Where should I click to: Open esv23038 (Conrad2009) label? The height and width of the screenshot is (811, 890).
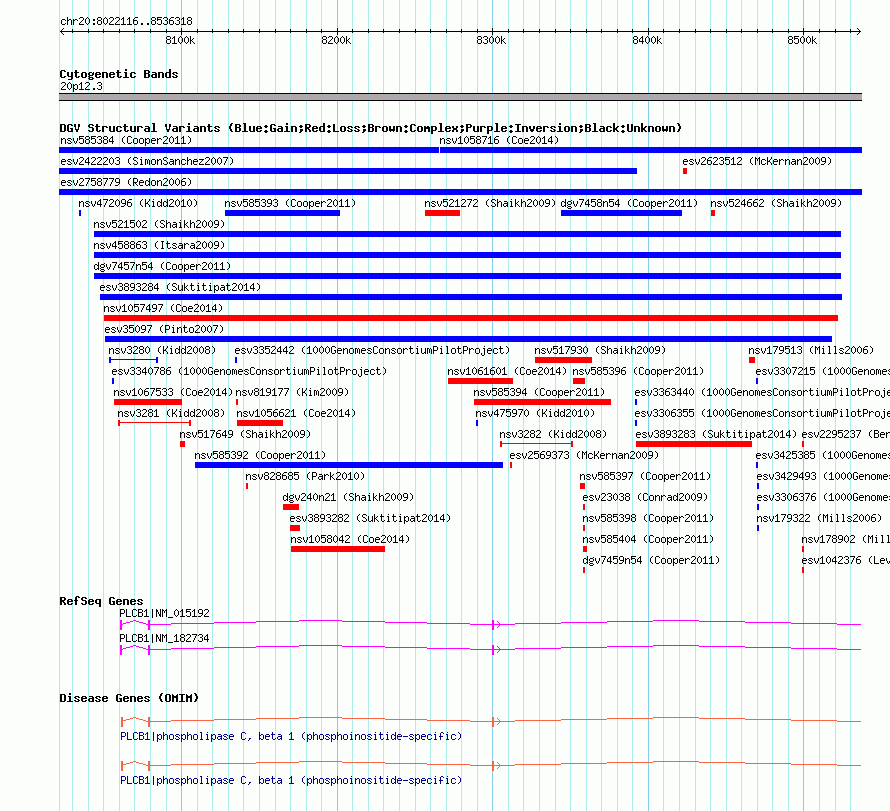645,497
